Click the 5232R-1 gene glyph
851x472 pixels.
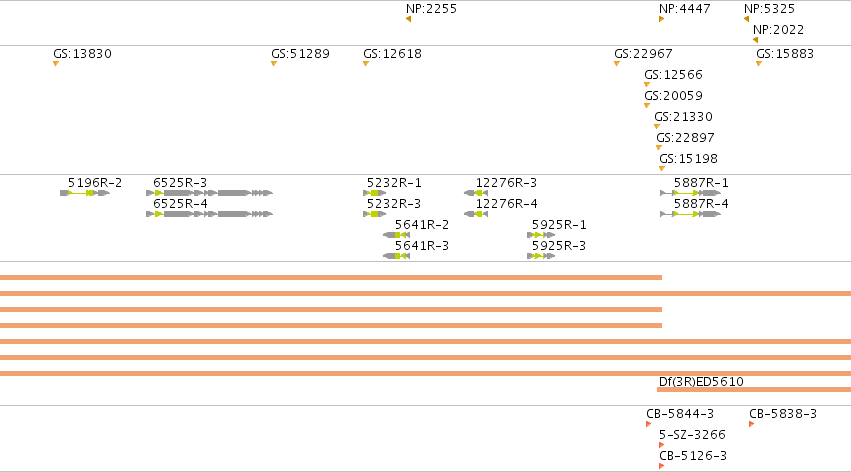click(x=374, y=193)
